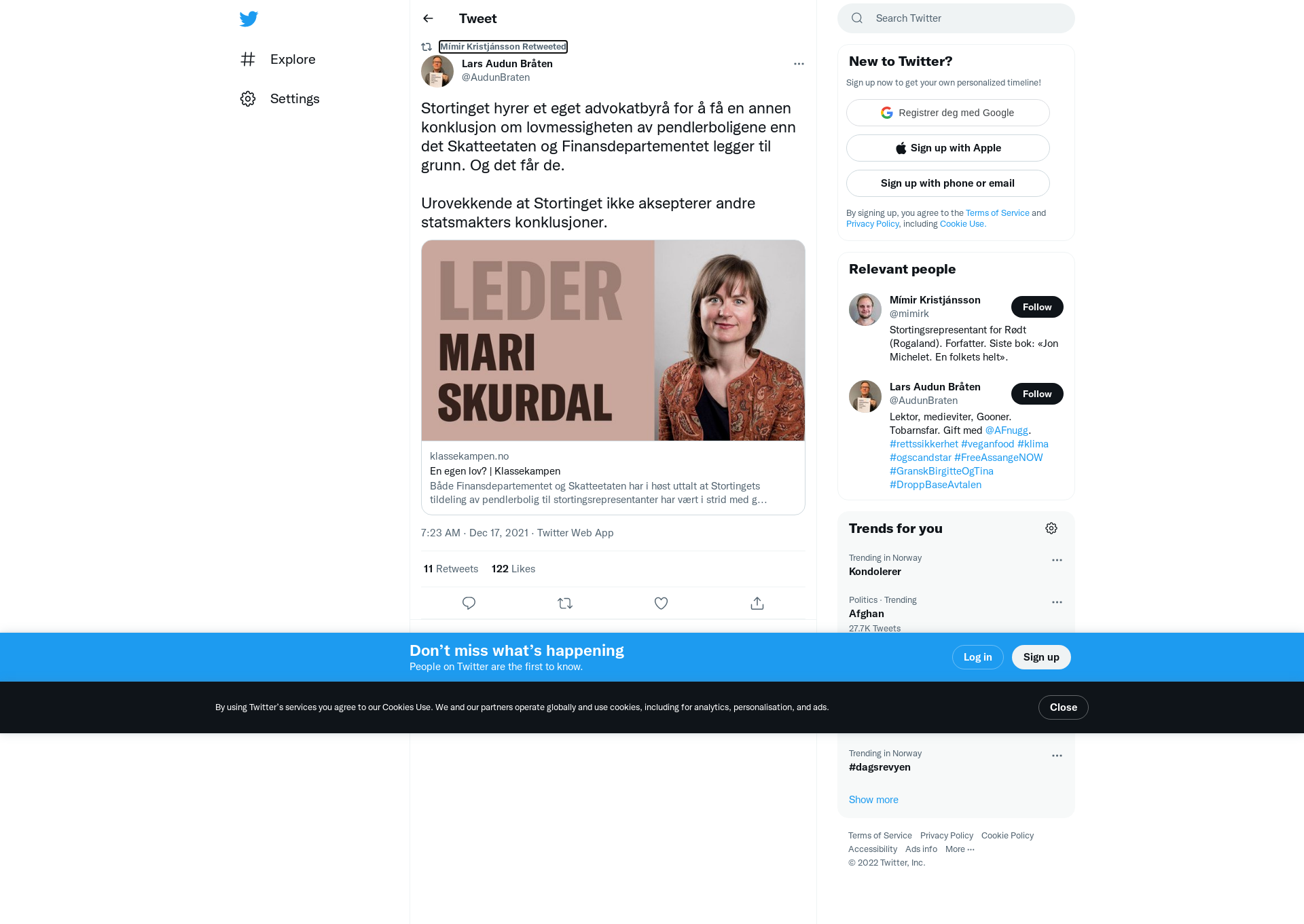Expand More in the footer links
1304x924 pixels.
point(960,849)
